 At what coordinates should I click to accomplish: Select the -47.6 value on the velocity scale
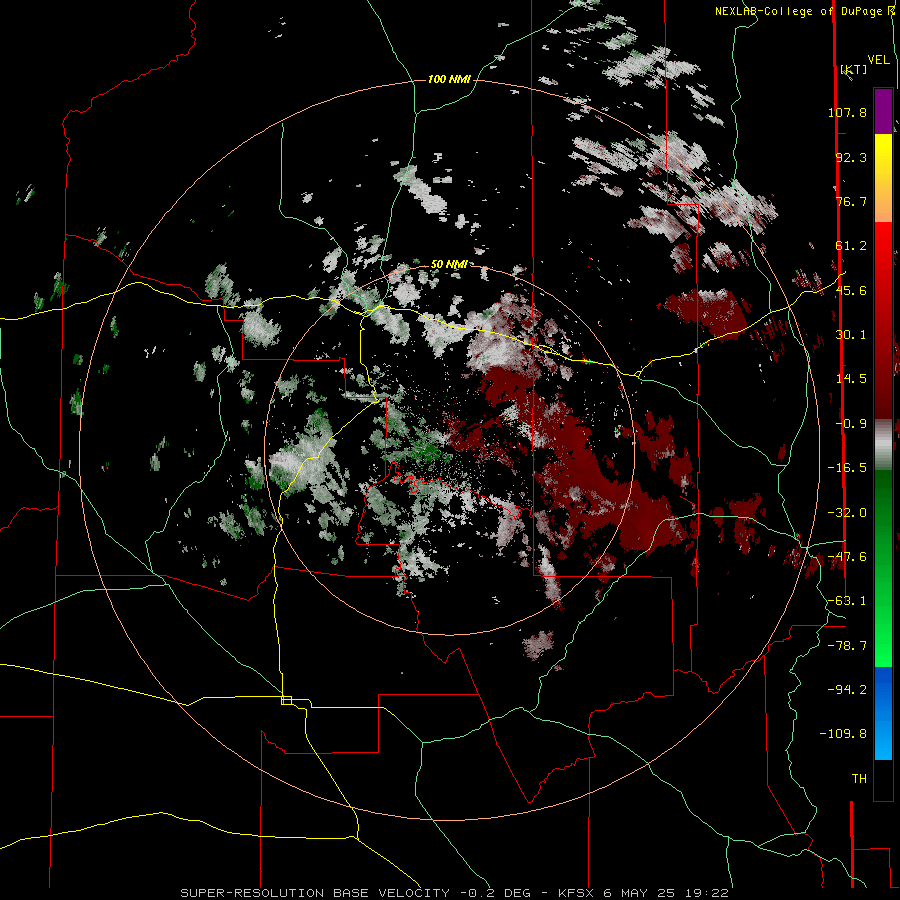point(847,557)
